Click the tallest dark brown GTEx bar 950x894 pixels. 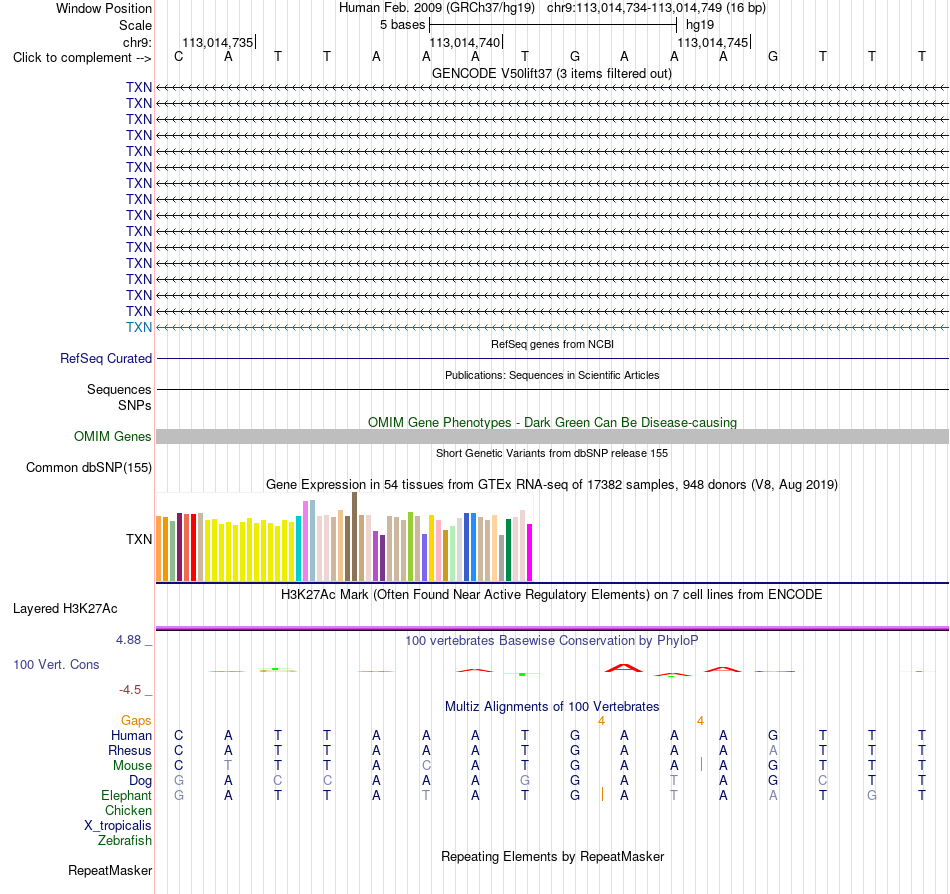coord(354,537)
